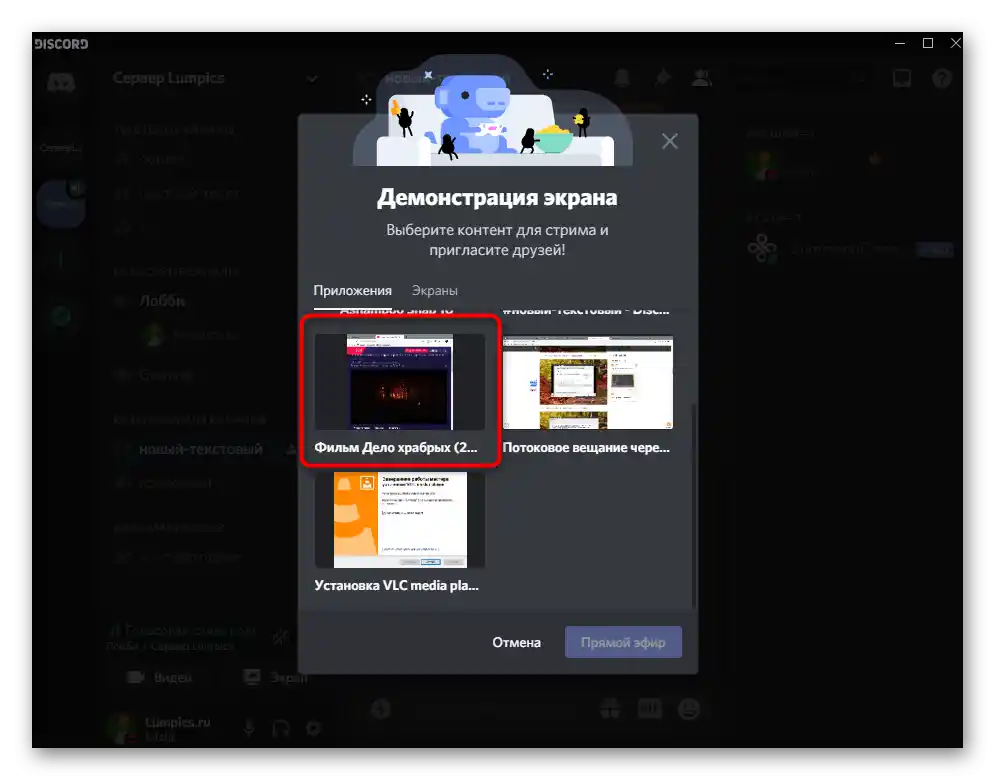Click the Отмена button

[x=517, y=642]
